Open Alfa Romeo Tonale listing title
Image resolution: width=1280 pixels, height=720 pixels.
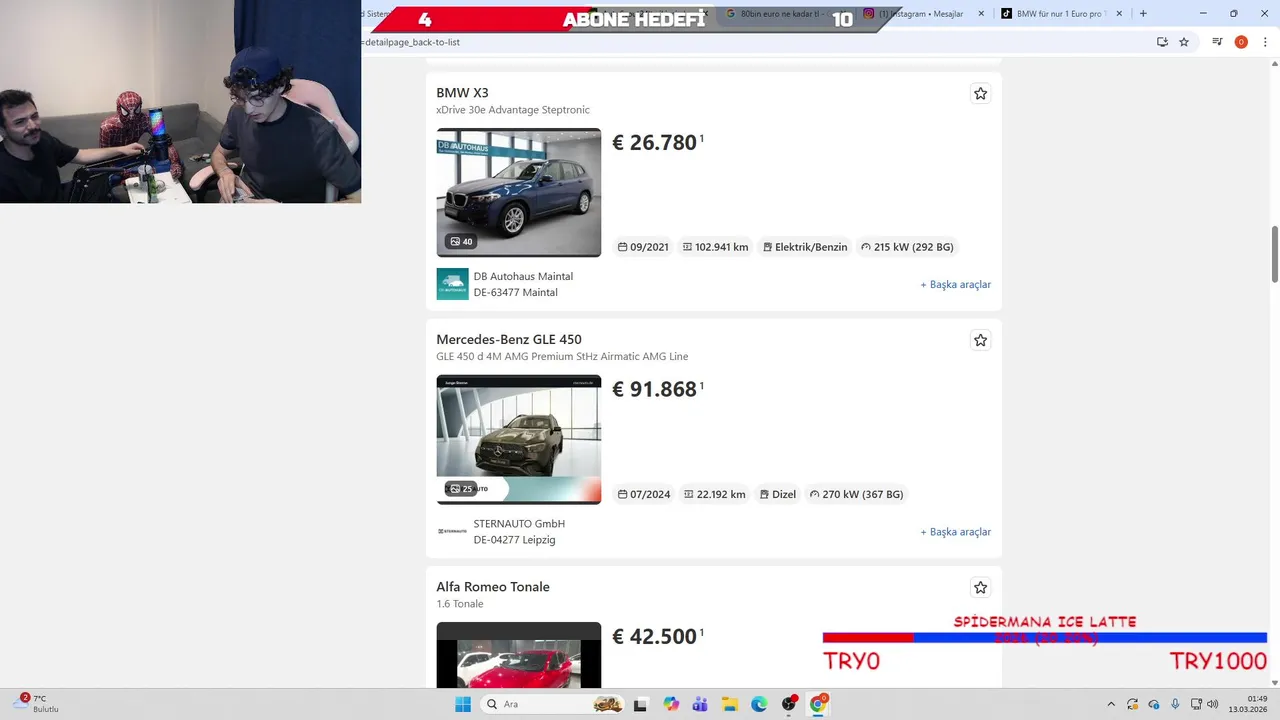pyautogui.click(x=492, y=587)
